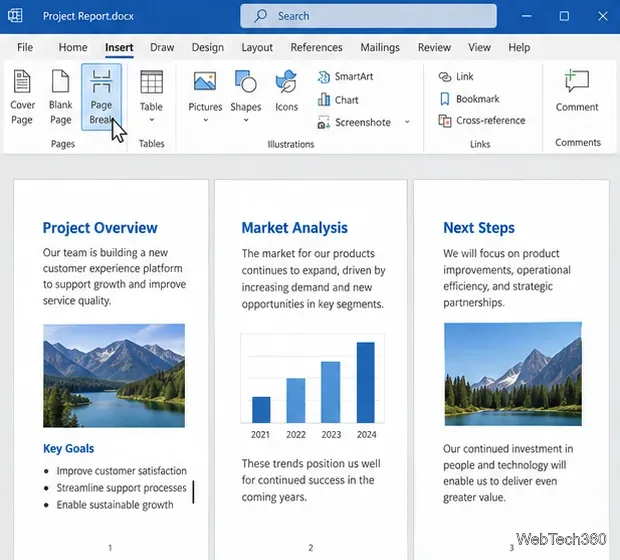The image size is (620, 560).
Task: Click the Next Steps heading
Action: click(x=479, y=228)
